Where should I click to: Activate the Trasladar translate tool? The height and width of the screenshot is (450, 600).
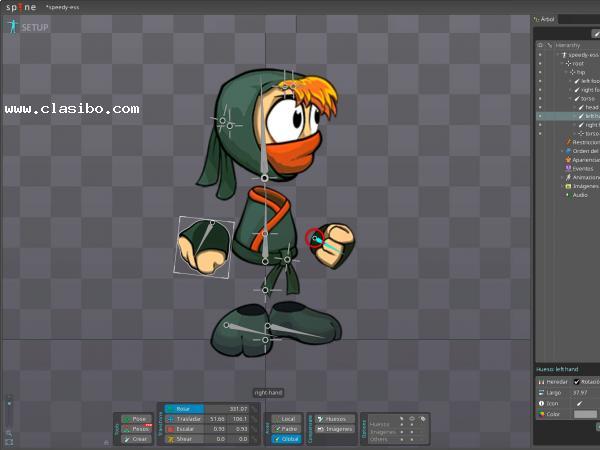(x=184, y=419)
